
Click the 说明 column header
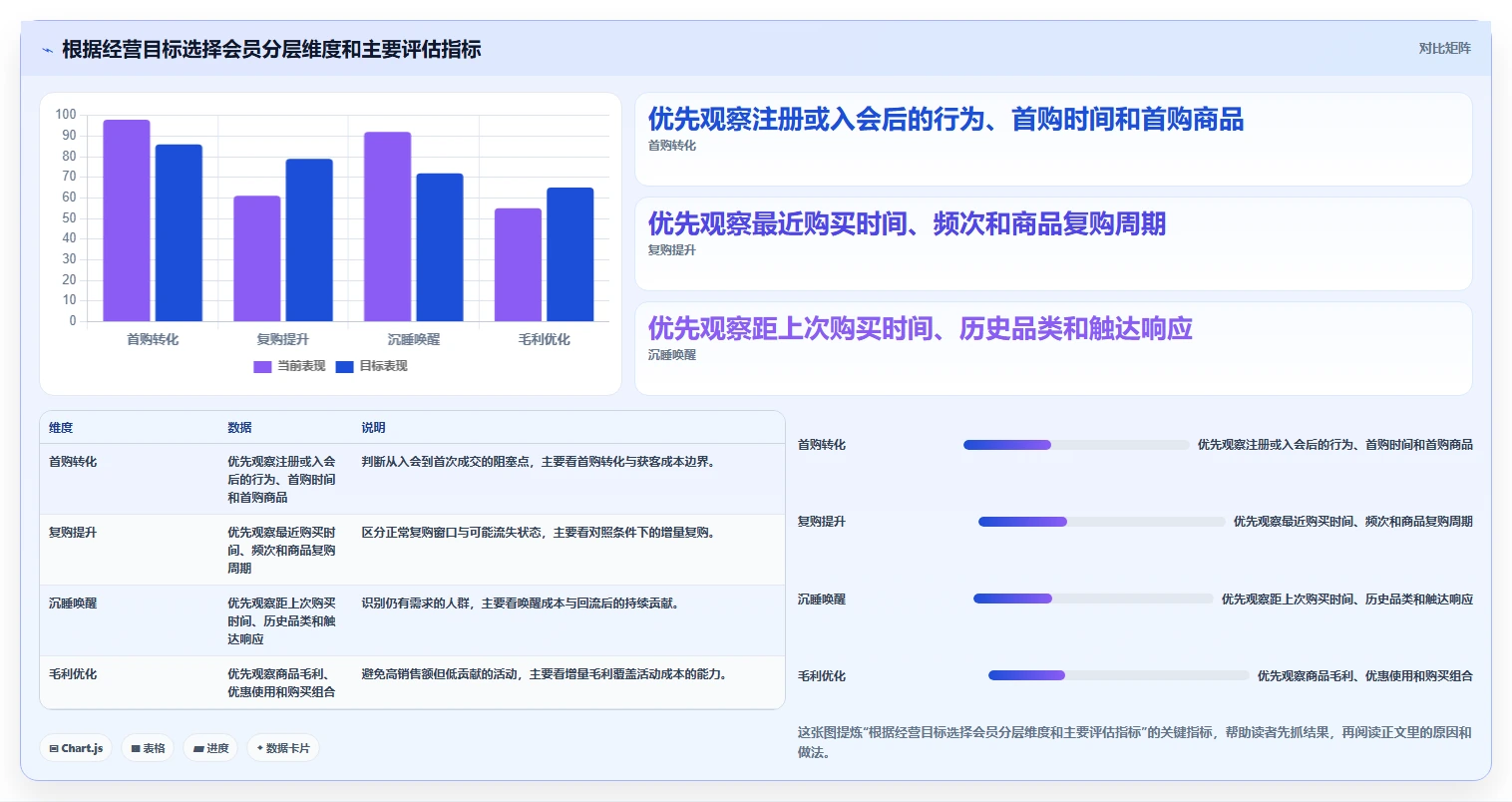coord(373,427)
